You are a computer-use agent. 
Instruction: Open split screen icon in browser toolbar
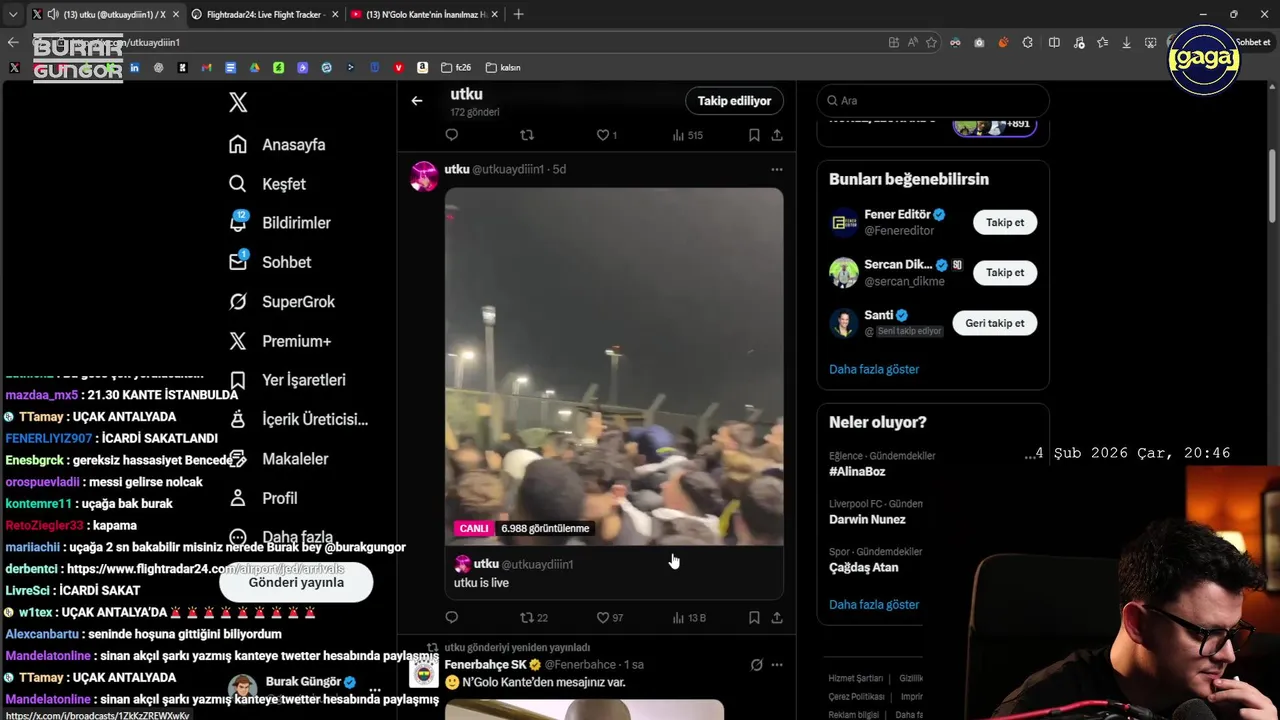tap(1054, 42)
